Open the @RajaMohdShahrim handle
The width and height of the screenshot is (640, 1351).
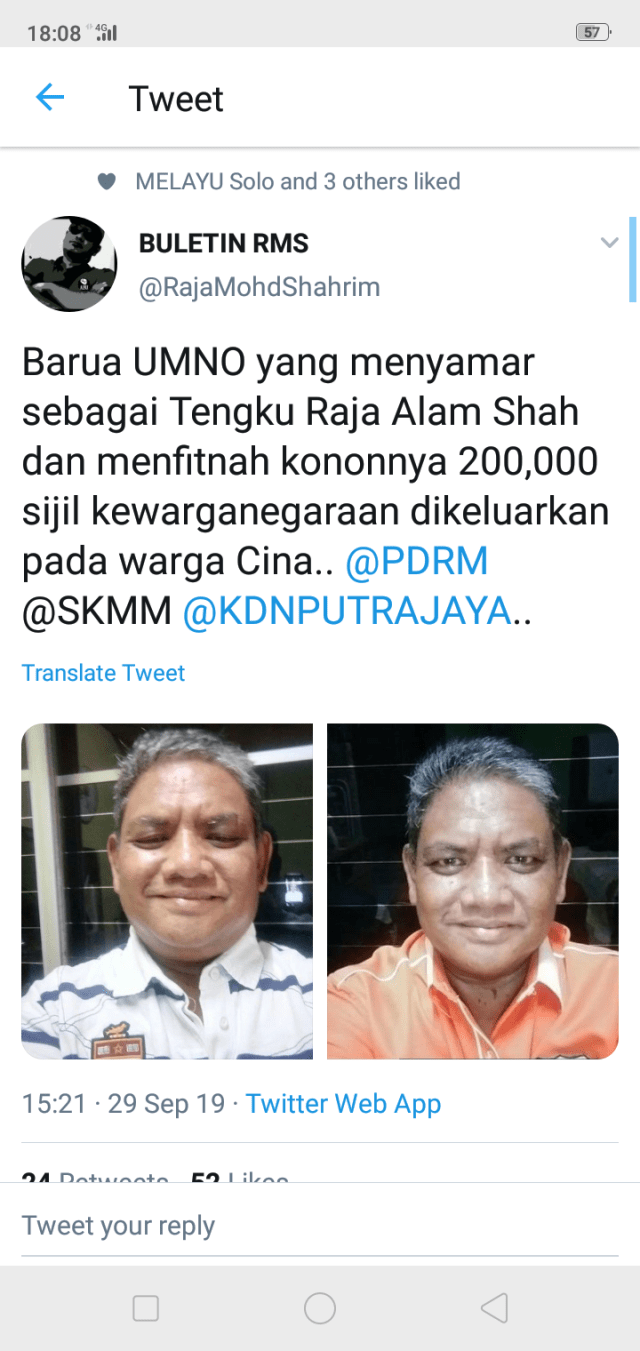click(259, 288)
